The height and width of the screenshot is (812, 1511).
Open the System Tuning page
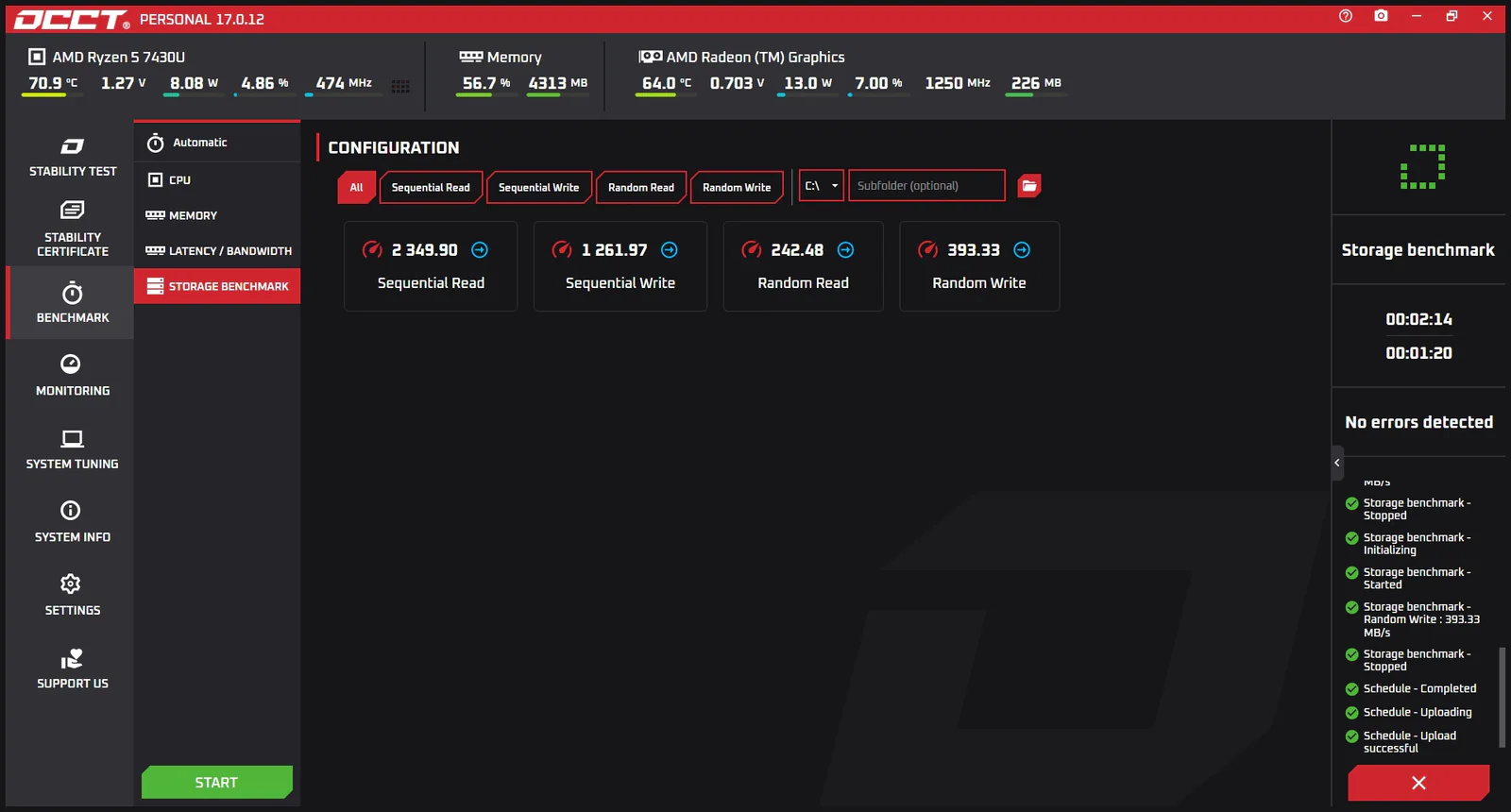click(x=72, y=448)
